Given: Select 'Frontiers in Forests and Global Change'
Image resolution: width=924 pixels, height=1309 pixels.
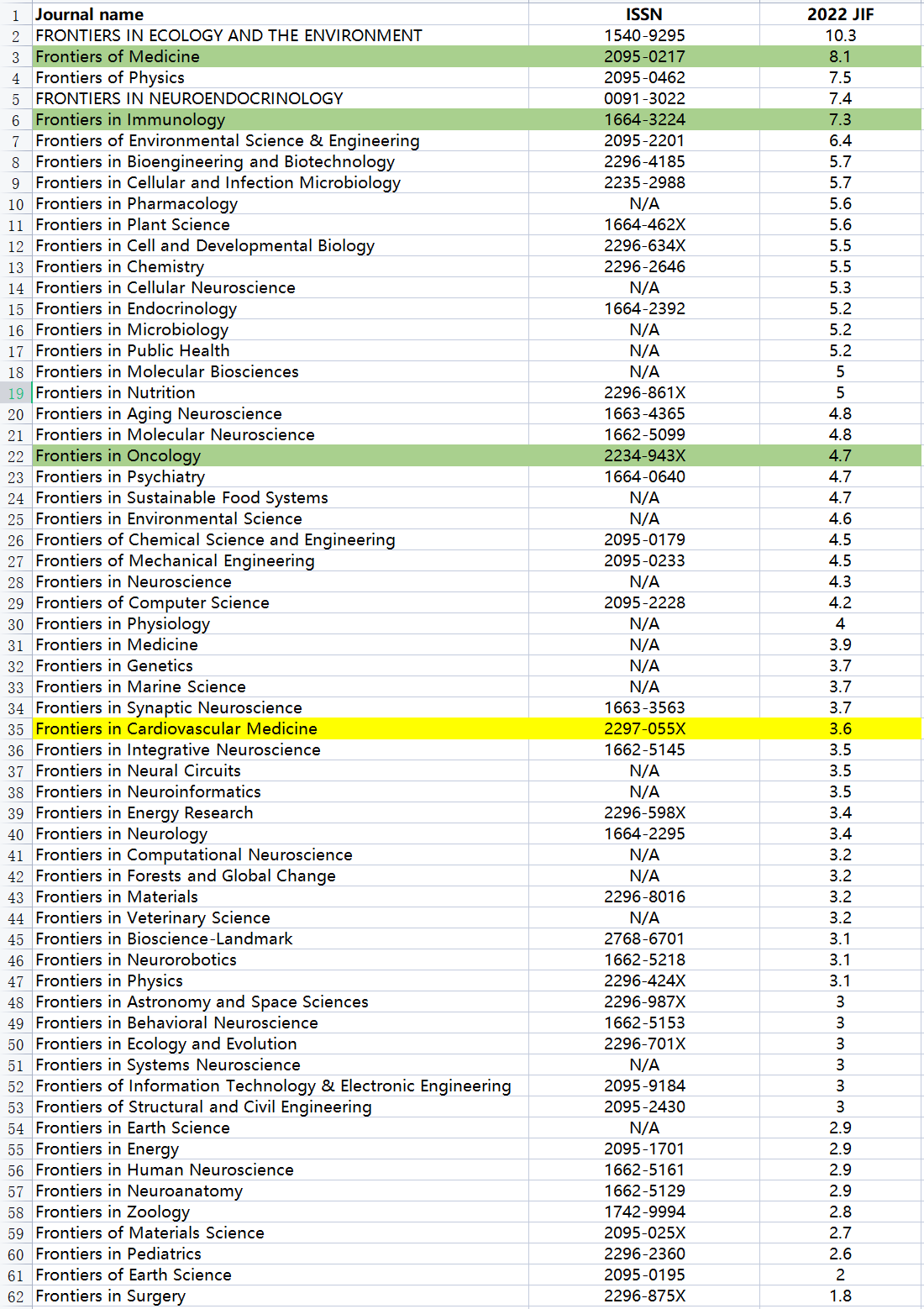Looking at the screenshot, I should tap(281, 875).
